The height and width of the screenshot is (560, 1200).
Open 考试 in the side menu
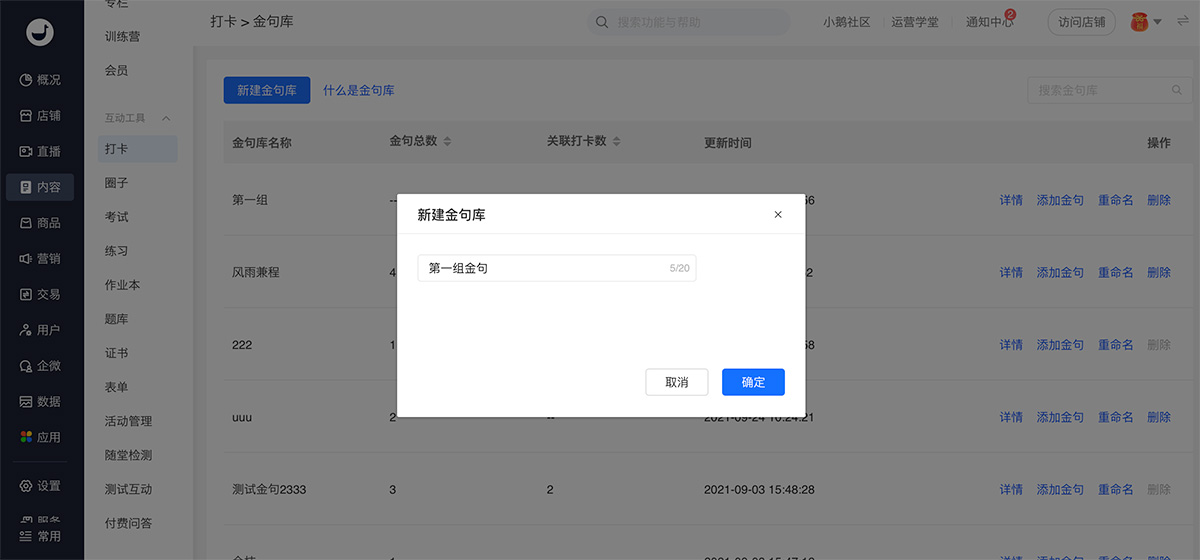coord(117,217)
